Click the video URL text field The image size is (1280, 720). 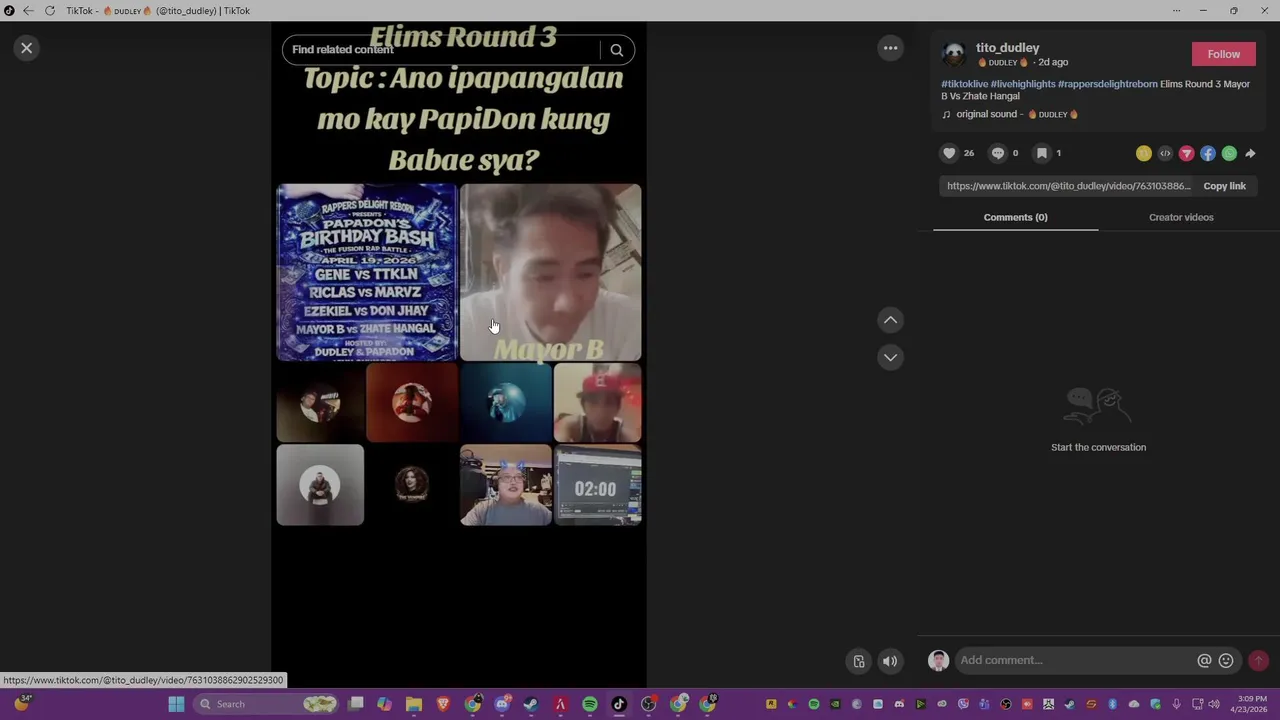(x=1068, y=186)
